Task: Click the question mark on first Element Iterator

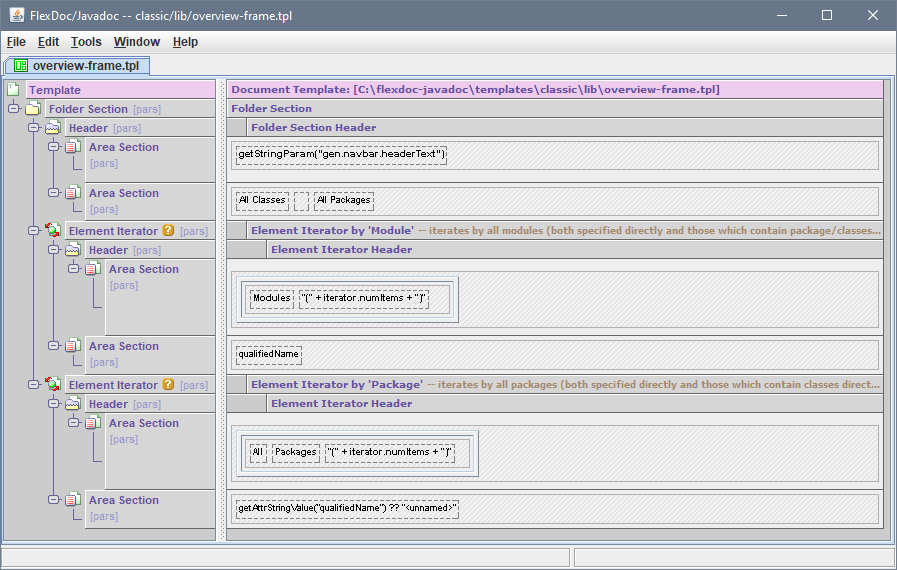Action: [x=168, y=231]
